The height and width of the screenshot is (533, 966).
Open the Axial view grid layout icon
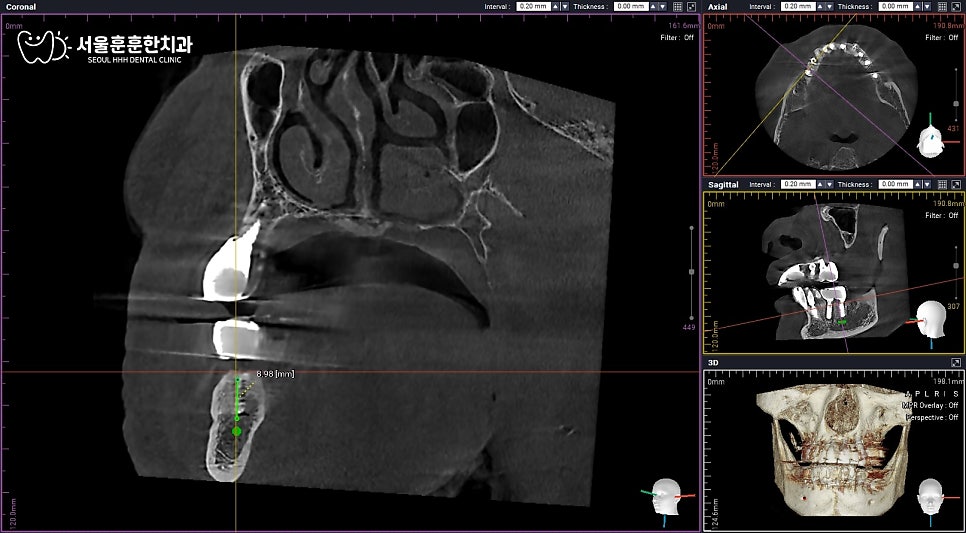pos(943,6)
